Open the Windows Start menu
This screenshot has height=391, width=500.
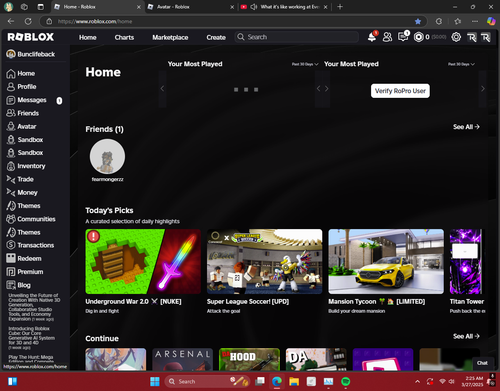click(x=155, y=381)
